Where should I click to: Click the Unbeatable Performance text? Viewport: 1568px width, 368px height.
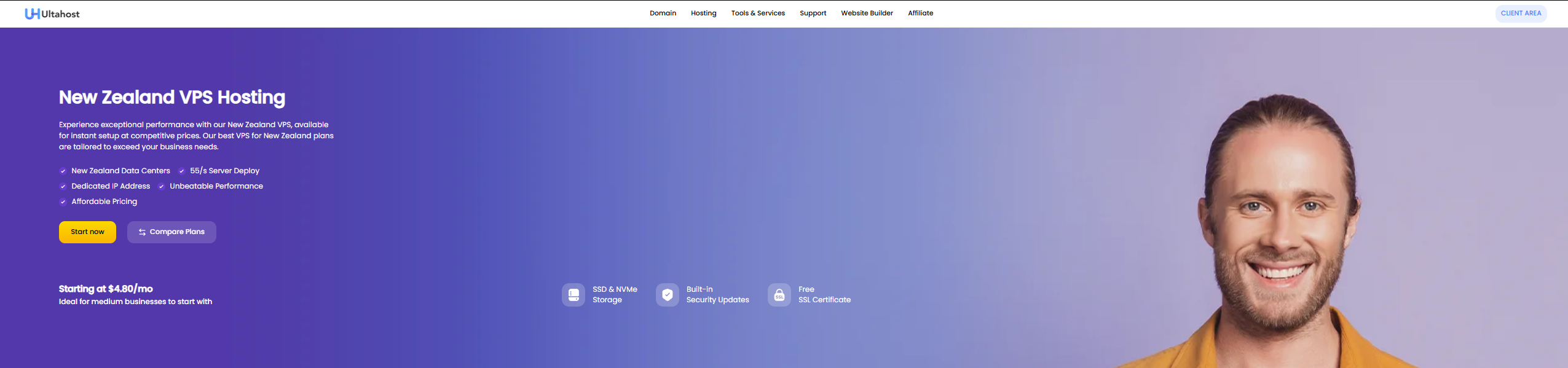pyautogui.click(x=216, y=186)
